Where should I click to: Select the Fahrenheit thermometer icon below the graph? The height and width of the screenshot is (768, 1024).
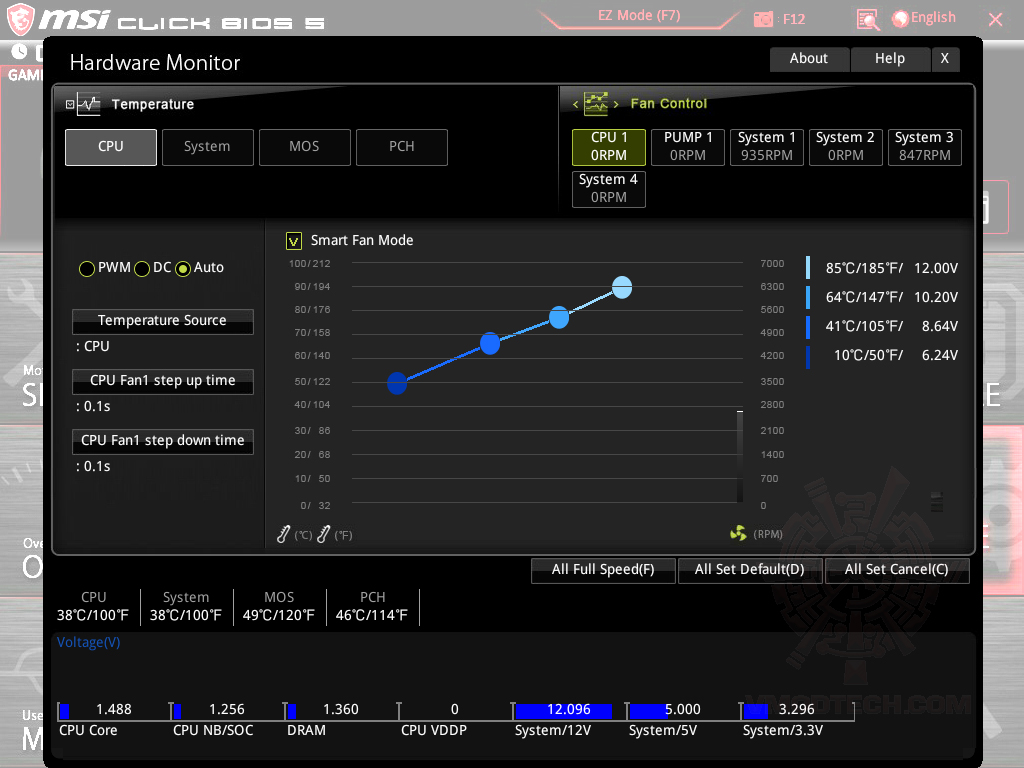(x=322, y=535)
